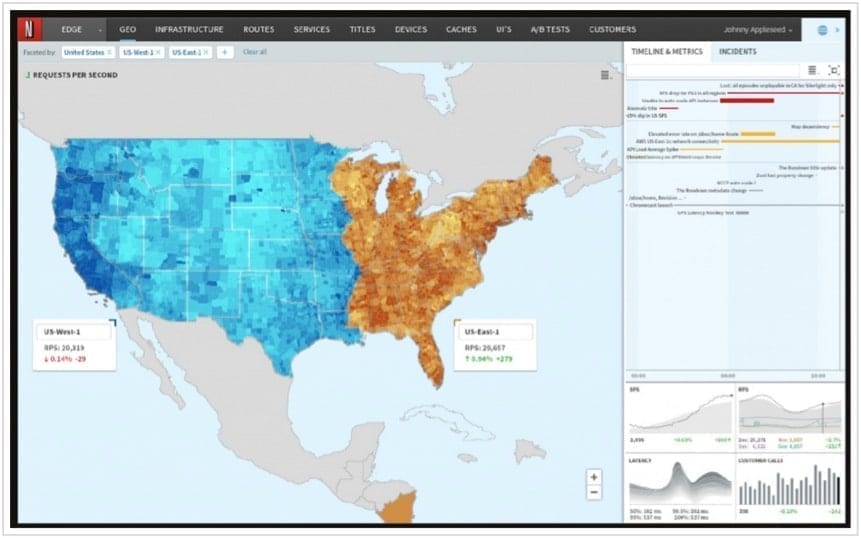Viewport: 861px width, 538px height.
Task: Remove the United States facet
Action: (x=109, y=51)
